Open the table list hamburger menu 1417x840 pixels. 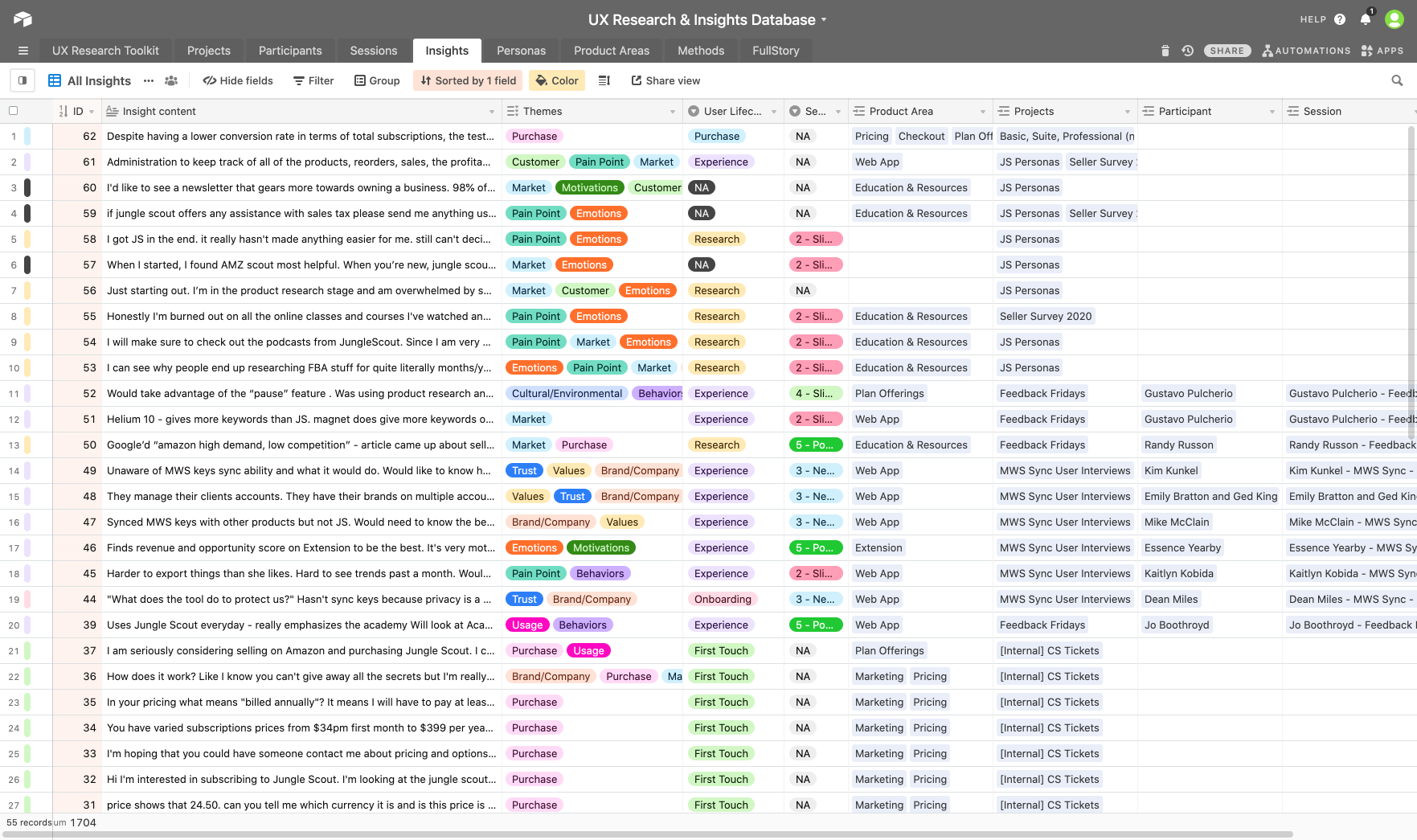click(x=23, y=51)
